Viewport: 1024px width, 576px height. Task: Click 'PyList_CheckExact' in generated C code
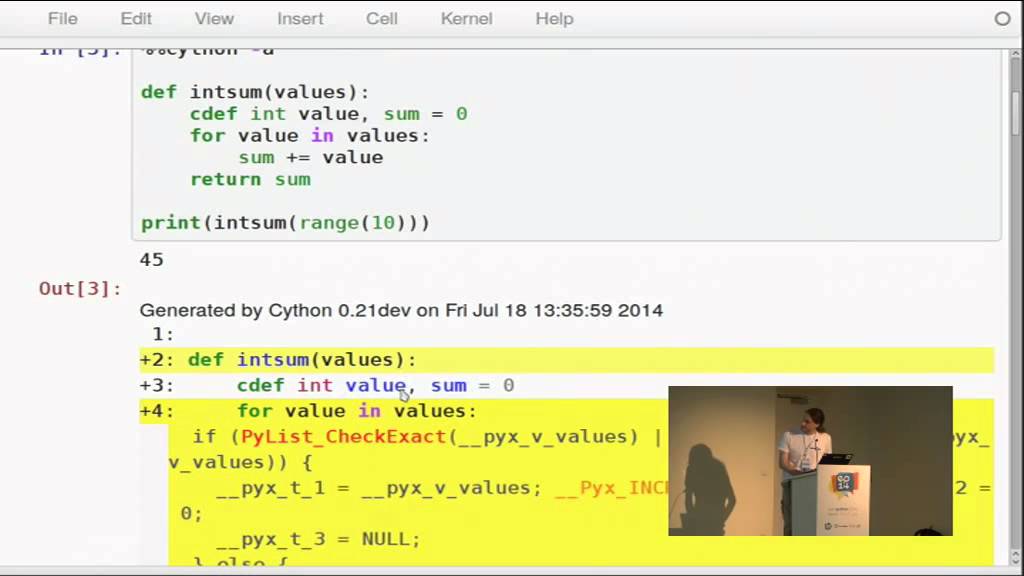344,437
